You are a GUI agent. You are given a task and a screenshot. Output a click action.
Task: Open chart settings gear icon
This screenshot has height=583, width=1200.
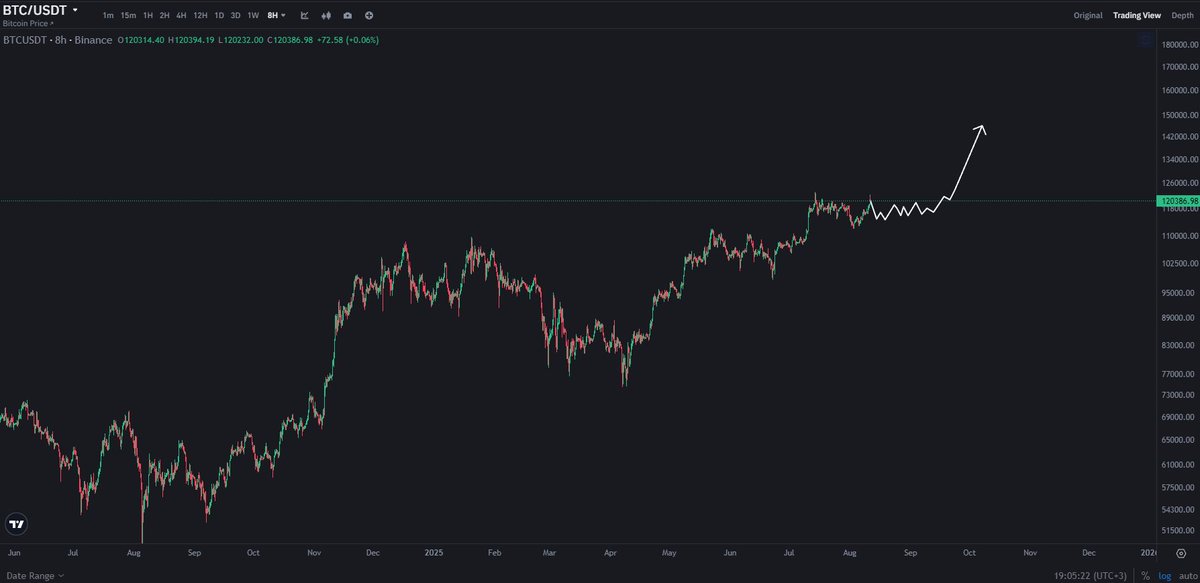[x=1181, y=553]
